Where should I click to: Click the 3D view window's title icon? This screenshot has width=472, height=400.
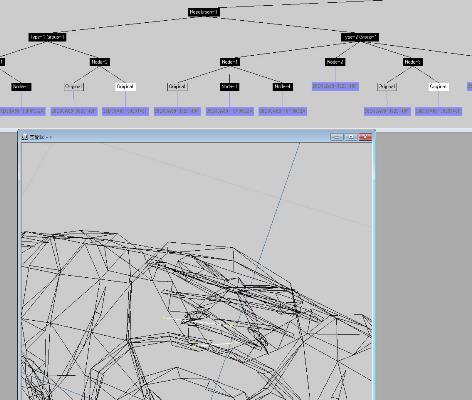tap(24, 137)
